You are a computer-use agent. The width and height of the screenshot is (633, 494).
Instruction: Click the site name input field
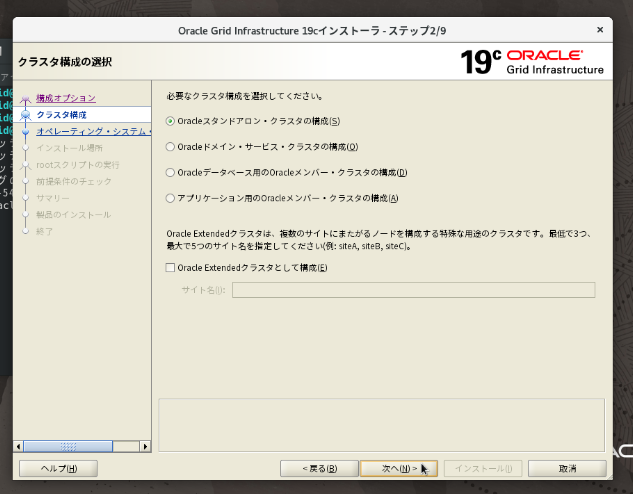(x=413, y=290)
